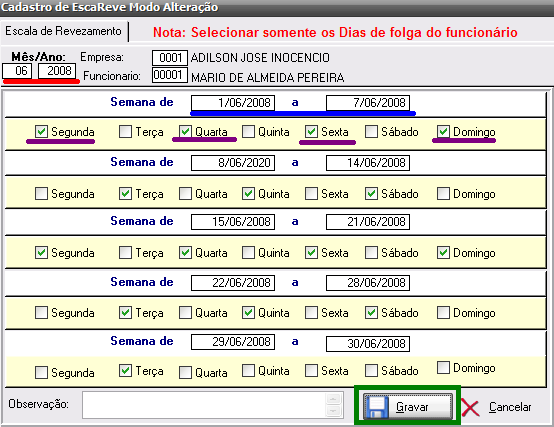Uncheck Sábado in week of 8/06
The width and height of the screenshot is (554, 427).
click(x=371, y=194)
